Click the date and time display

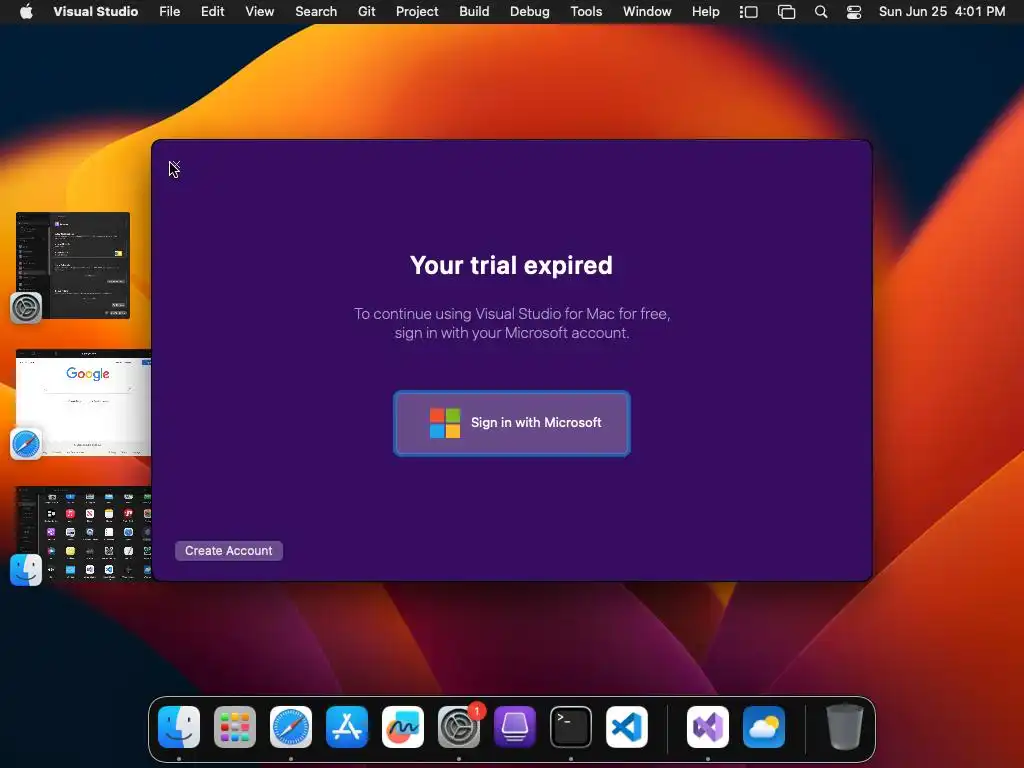click(942, 11)
